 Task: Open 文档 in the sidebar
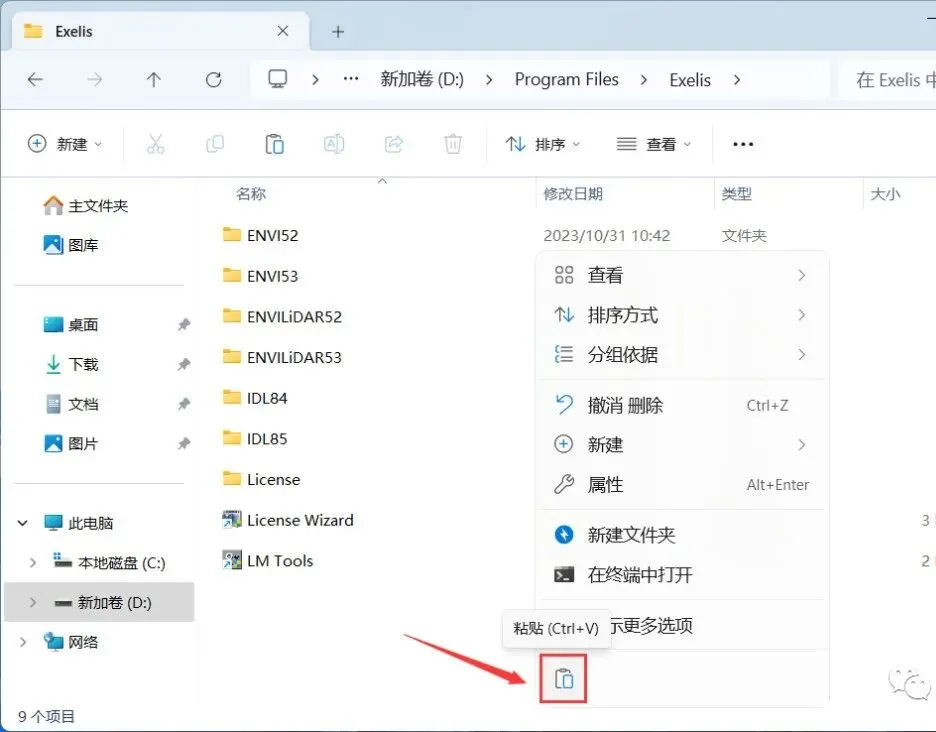coord(71,404)
